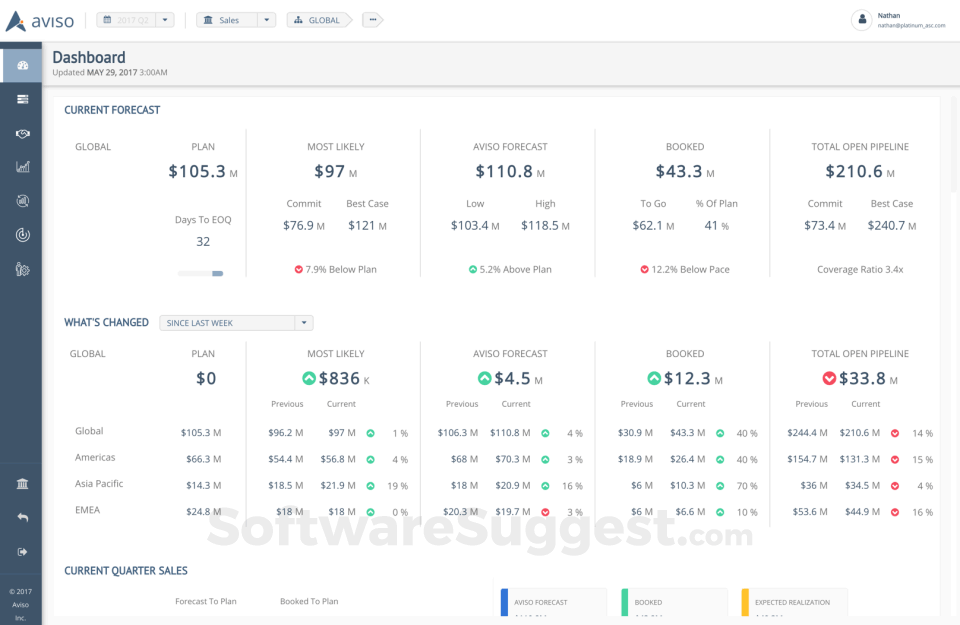Open the 2017 Q2 period dropdown
The width and height of the screenshot is (960, 625).
(x=134, y=19)
